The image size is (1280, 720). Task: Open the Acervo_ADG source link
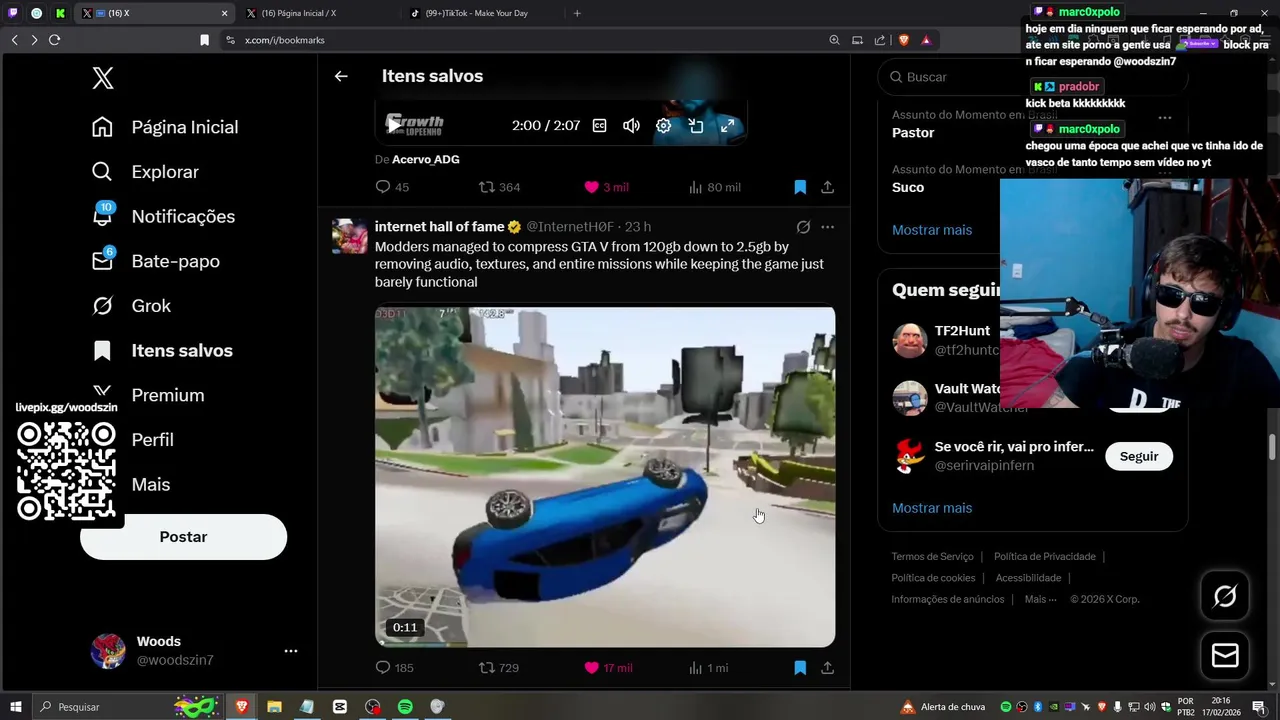point(426,159)
